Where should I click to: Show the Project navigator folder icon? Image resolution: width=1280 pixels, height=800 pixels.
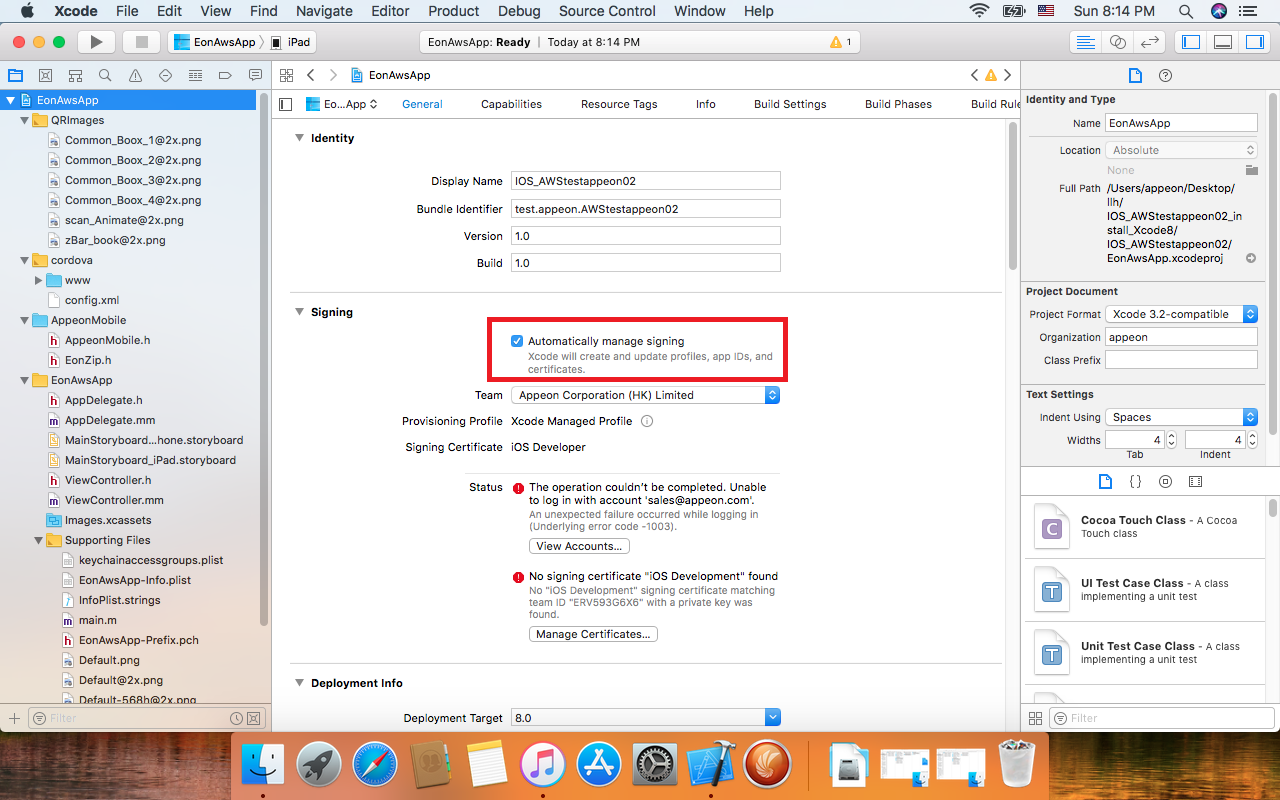pyautogui.click(x=15, y=75)
